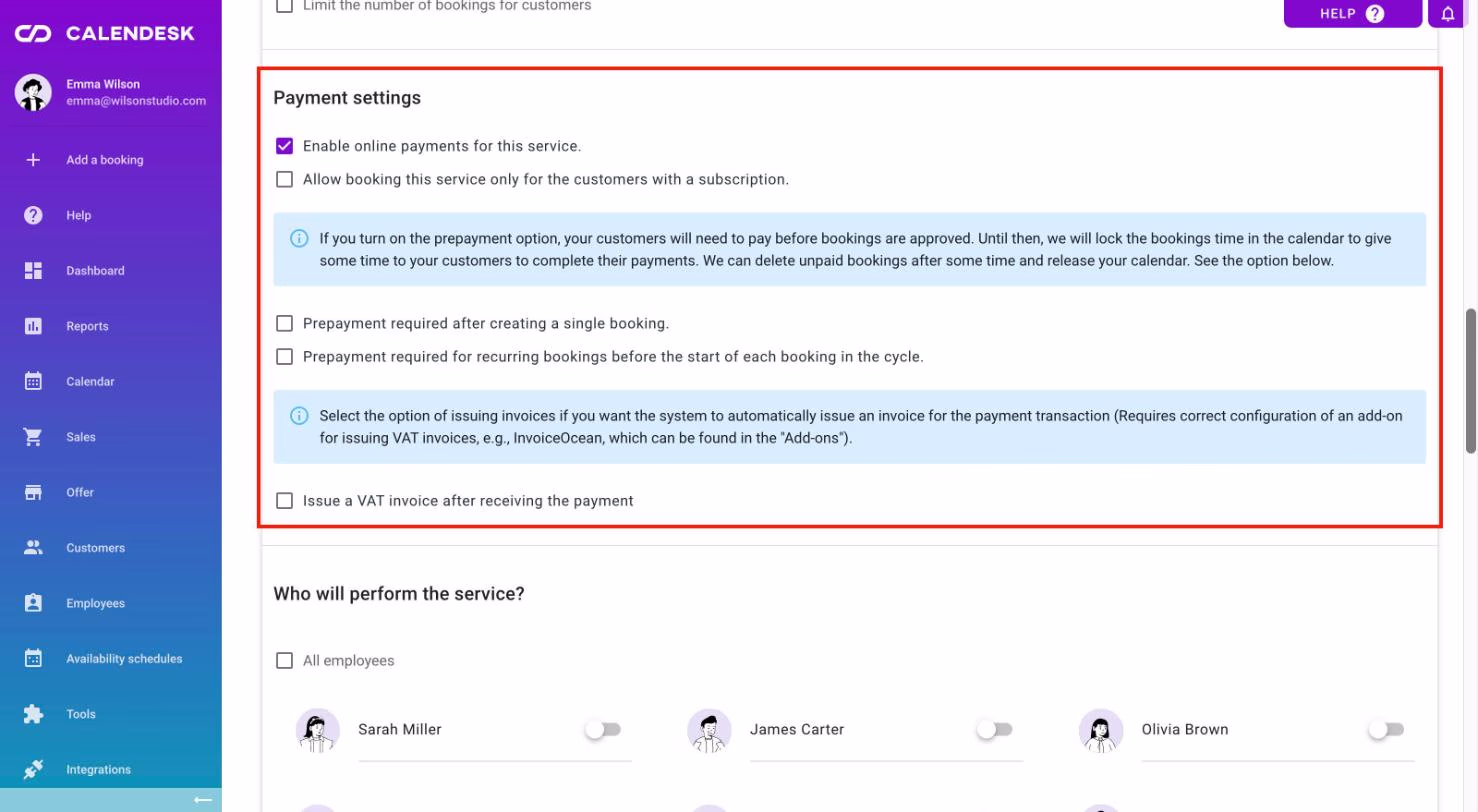
Task: Click the Payment settings heading
Action: pyautogui.click(x=347, y=98)
